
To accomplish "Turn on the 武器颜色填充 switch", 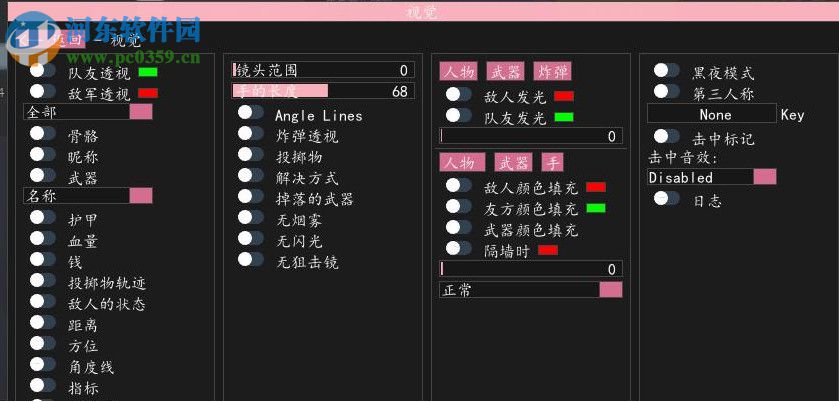I will point(459,227).
